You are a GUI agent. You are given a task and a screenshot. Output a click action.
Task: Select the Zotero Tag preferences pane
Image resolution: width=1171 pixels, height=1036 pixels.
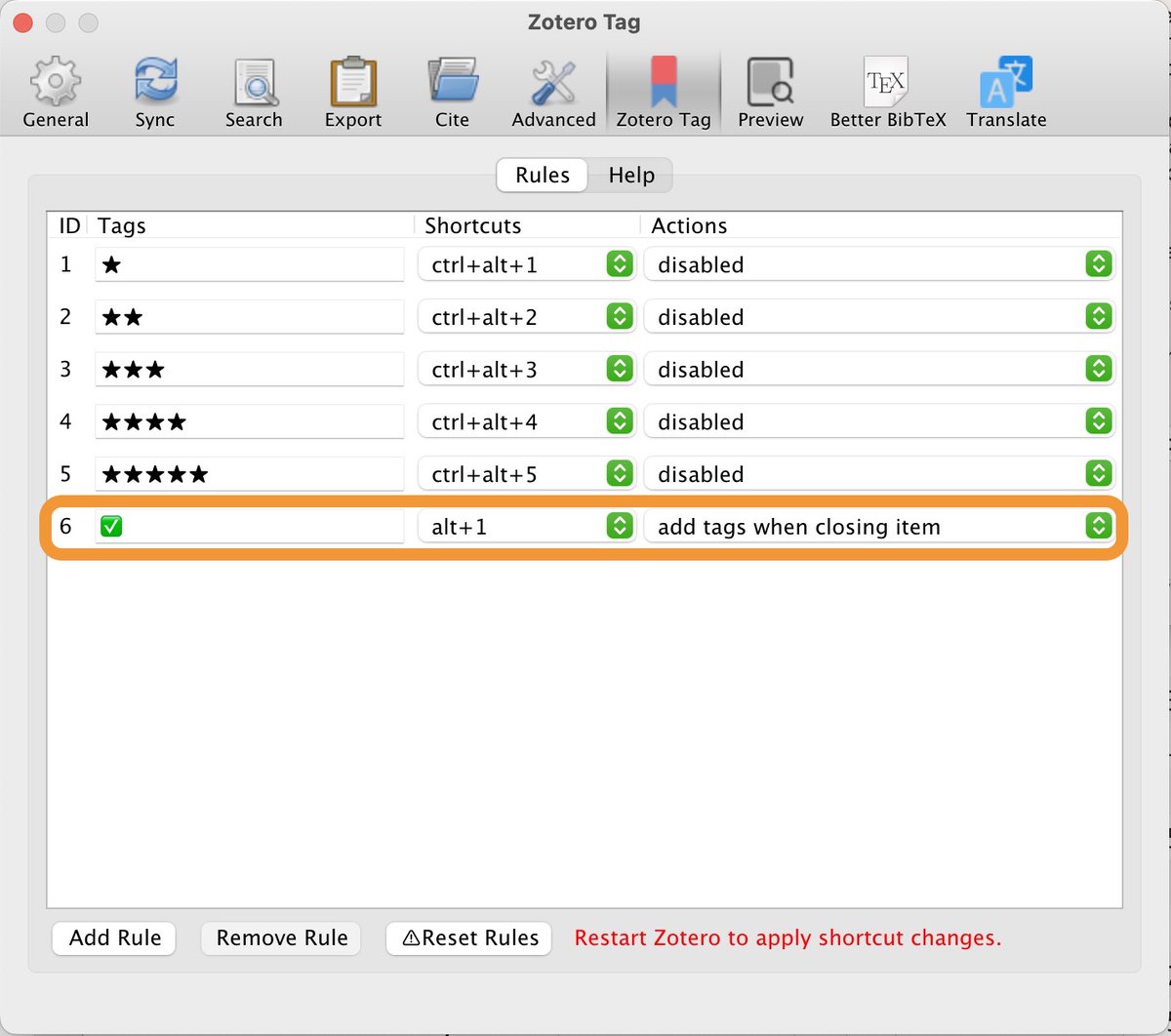tap(664, 95)
